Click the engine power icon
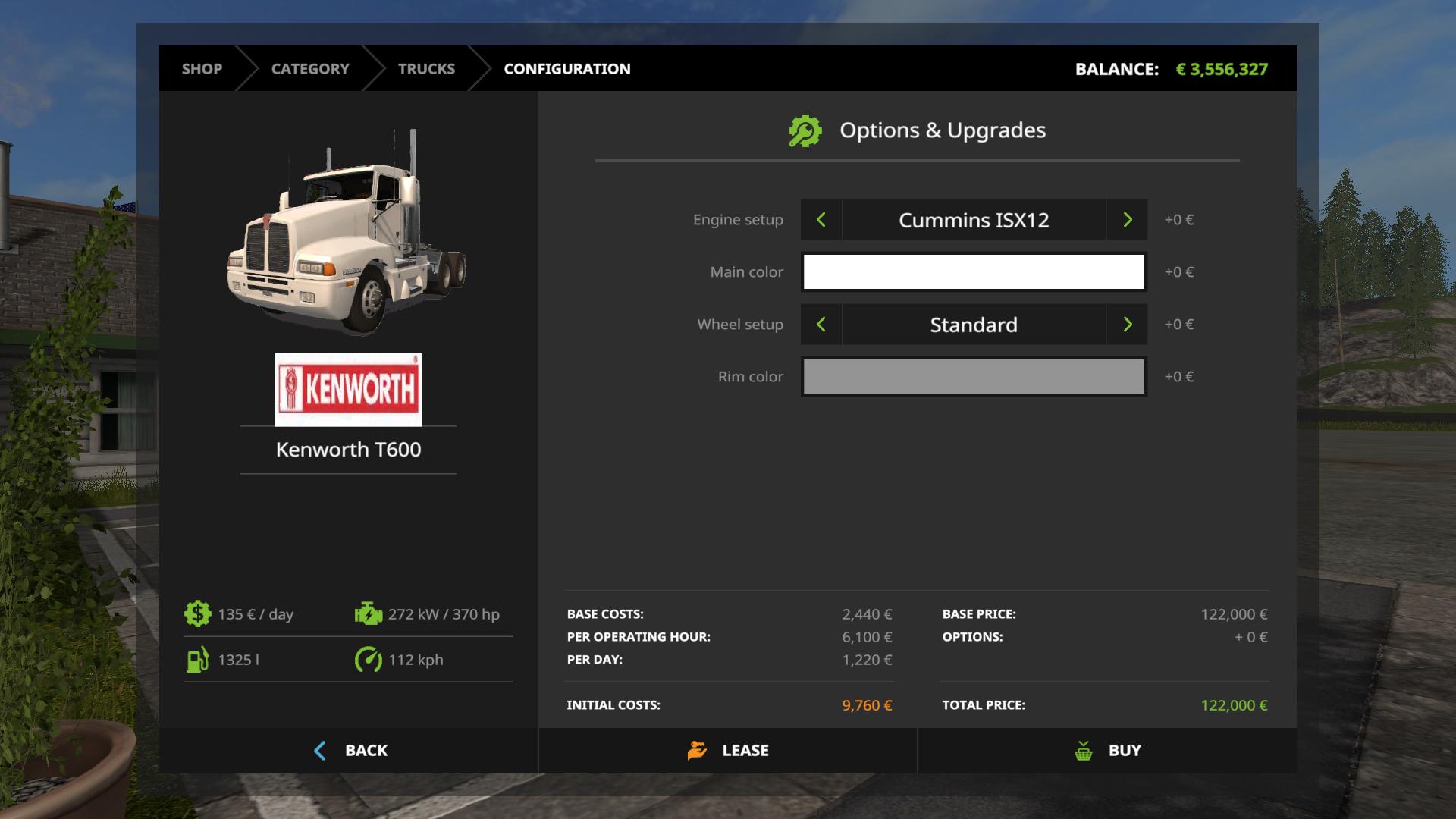 (x=369, y=613)
